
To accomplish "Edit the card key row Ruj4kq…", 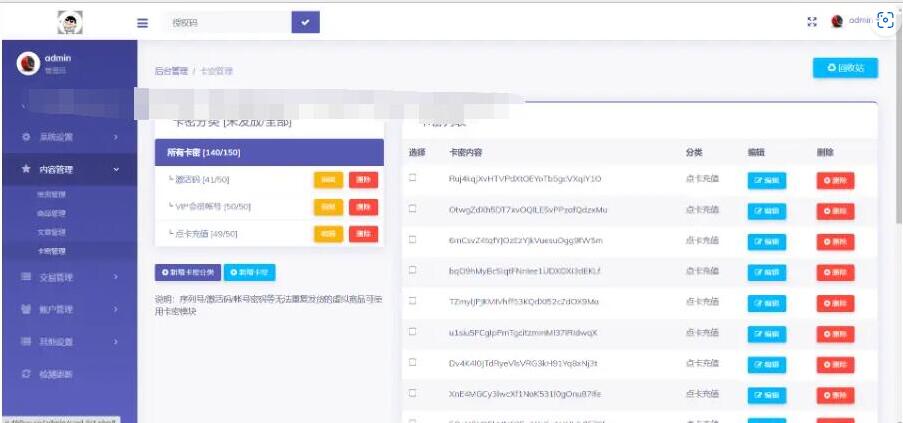I will tap(767, 181).
